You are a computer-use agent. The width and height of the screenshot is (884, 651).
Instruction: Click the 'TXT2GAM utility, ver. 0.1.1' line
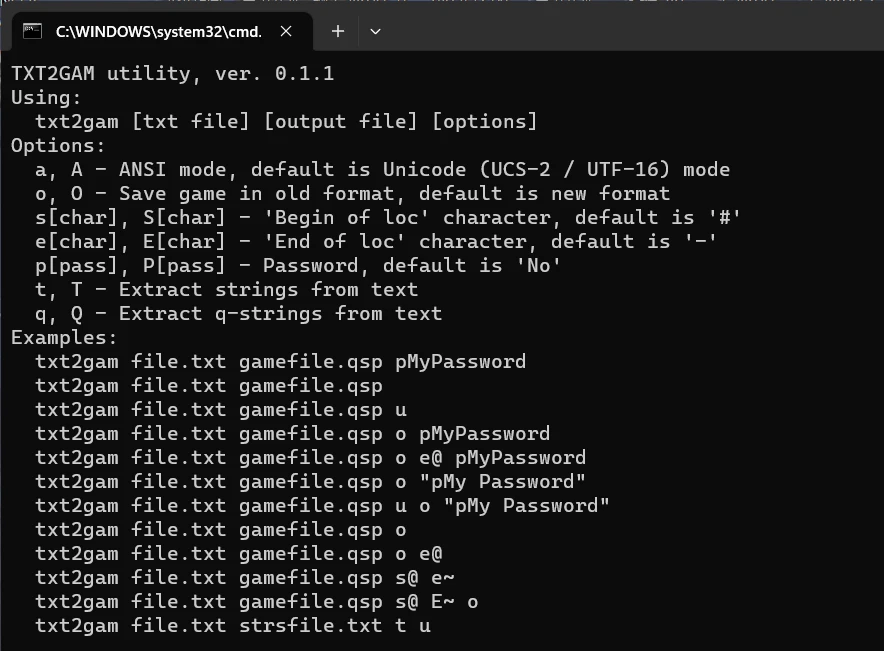(172, 74)
